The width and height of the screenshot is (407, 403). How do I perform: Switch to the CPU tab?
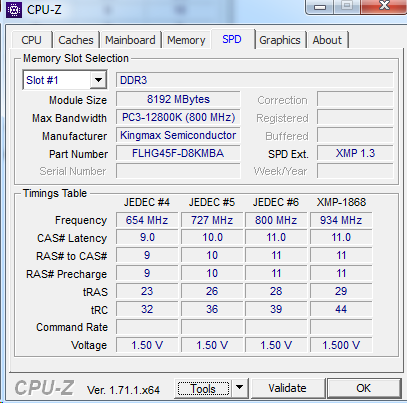[x=31, y=40]
